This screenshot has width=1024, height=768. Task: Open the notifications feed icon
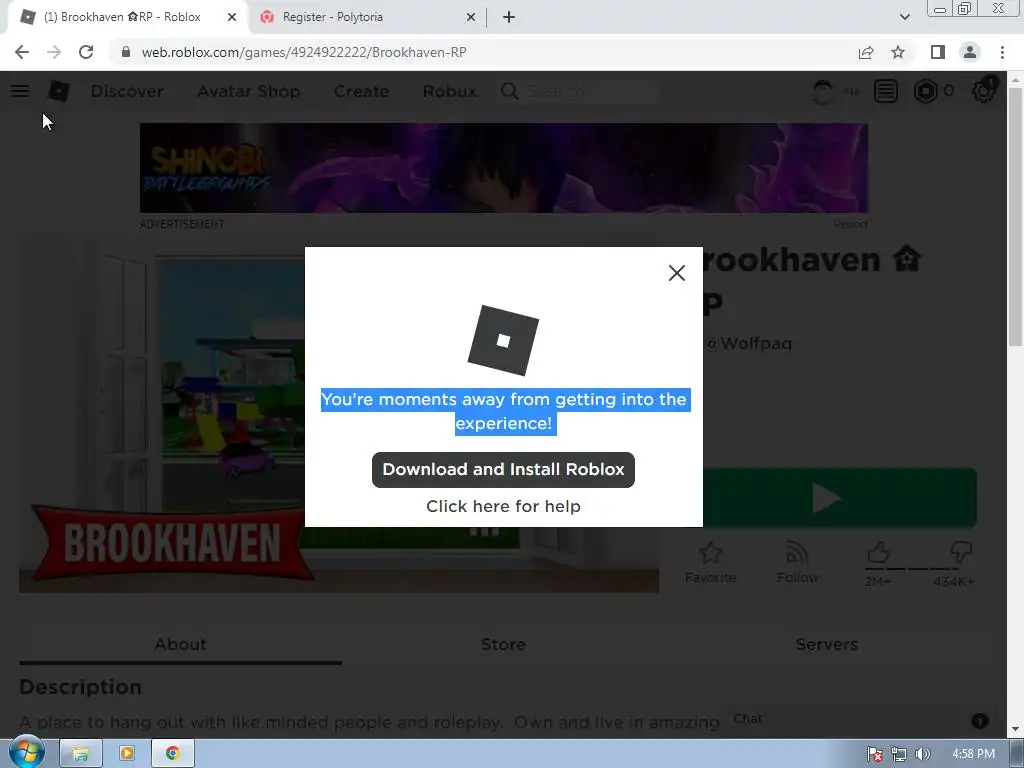coord(886,91)
